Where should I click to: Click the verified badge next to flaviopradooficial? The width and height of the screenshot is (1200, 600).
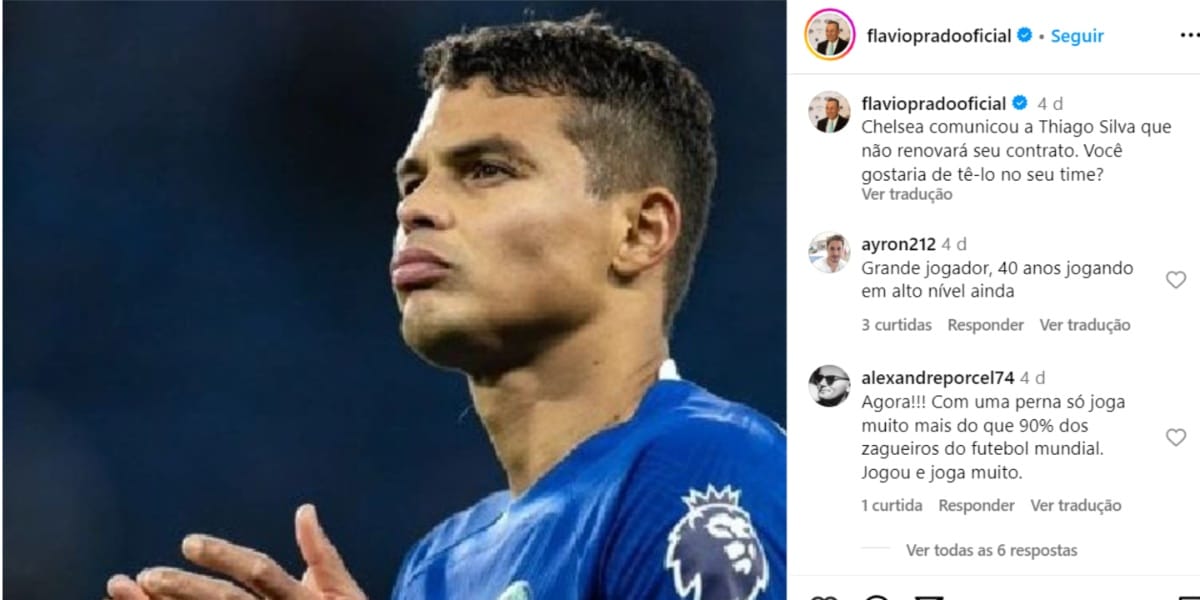[1023, 35]
